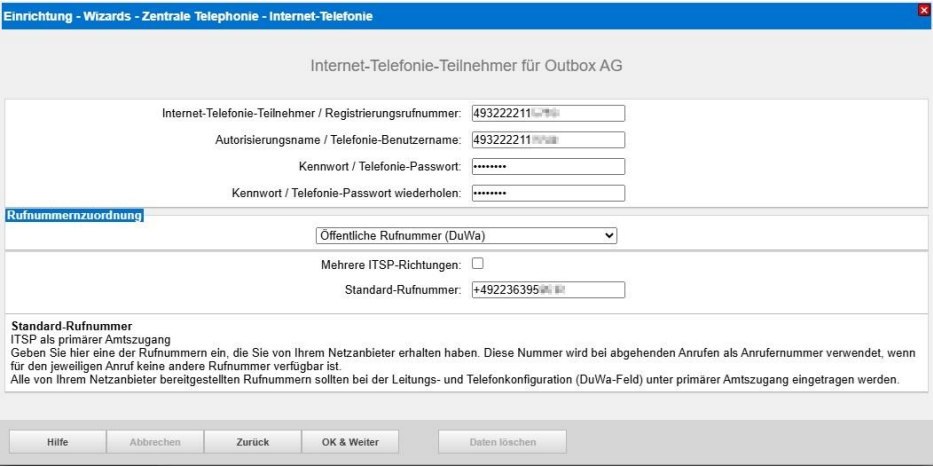Viewport: 933px width, 468px height.
Task: Click the Registrierungsrufnummer input field
Action: [x=547, y=113]
